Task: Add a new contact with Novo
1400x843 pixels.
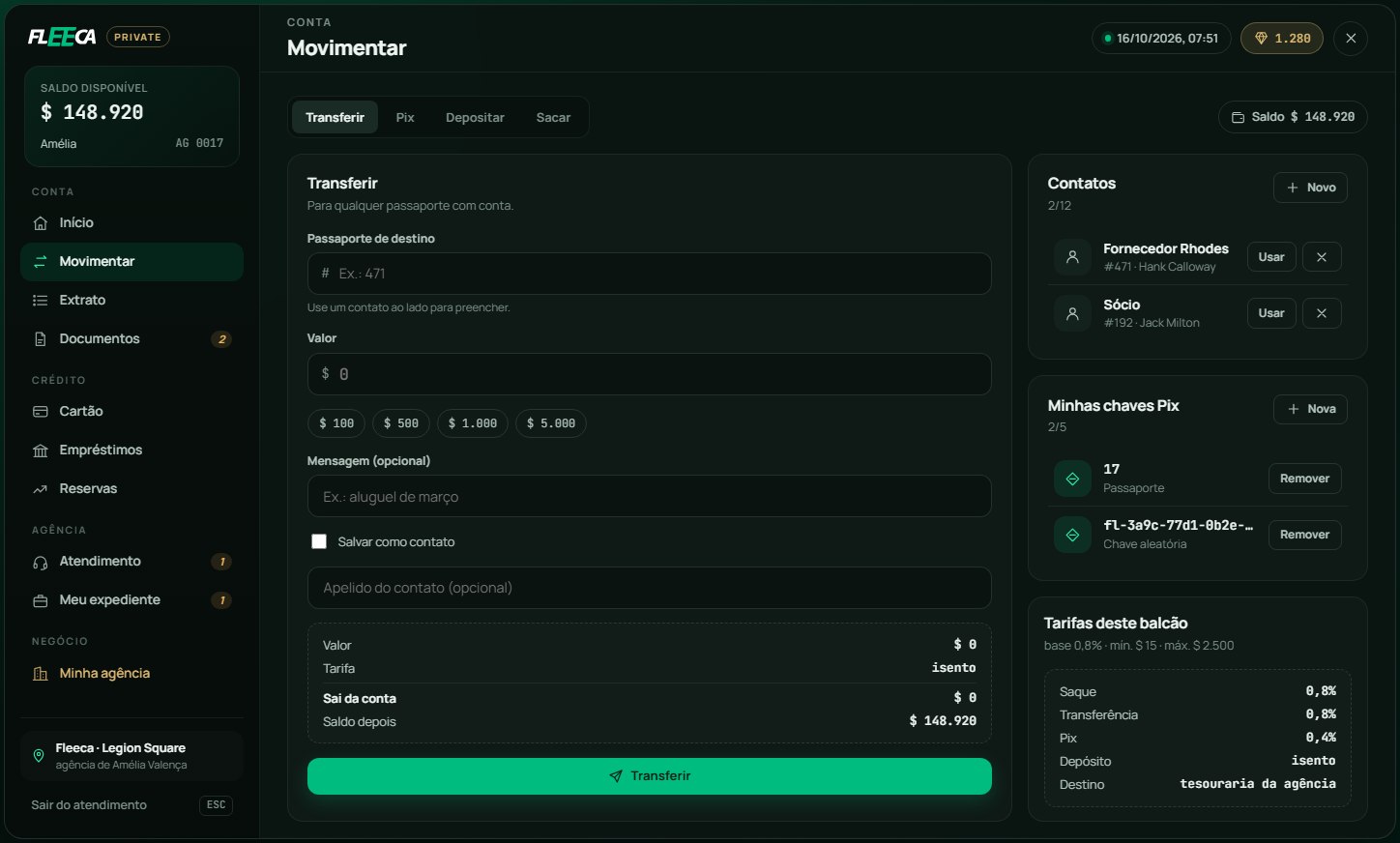Action: pos(1310,188)
